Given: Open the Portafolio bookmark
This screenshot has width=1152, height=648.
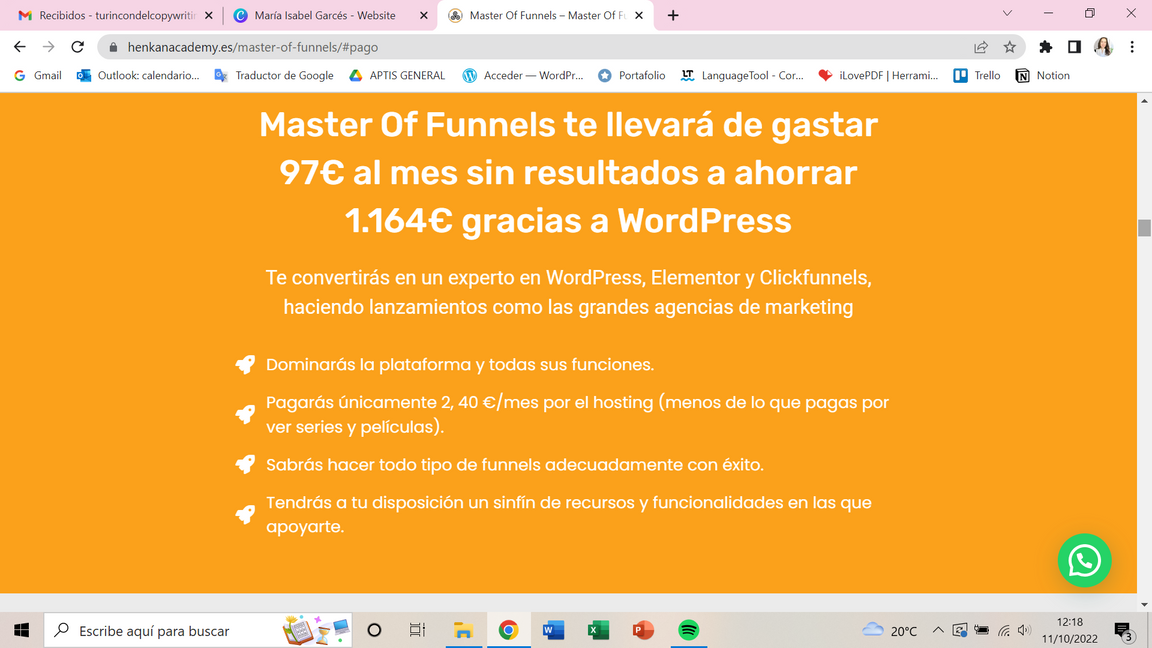Looking at the screenshot, I should [631, 76].
